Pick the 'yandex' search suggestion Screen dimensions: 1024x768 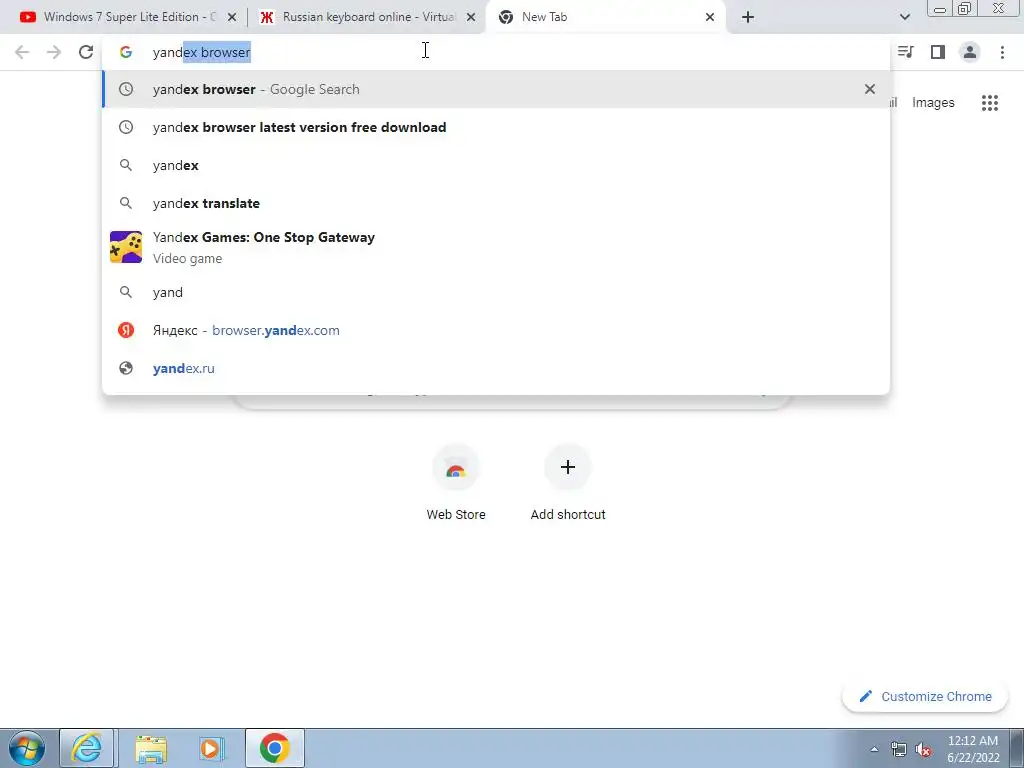pyautogui.click(x=496, y=165)
